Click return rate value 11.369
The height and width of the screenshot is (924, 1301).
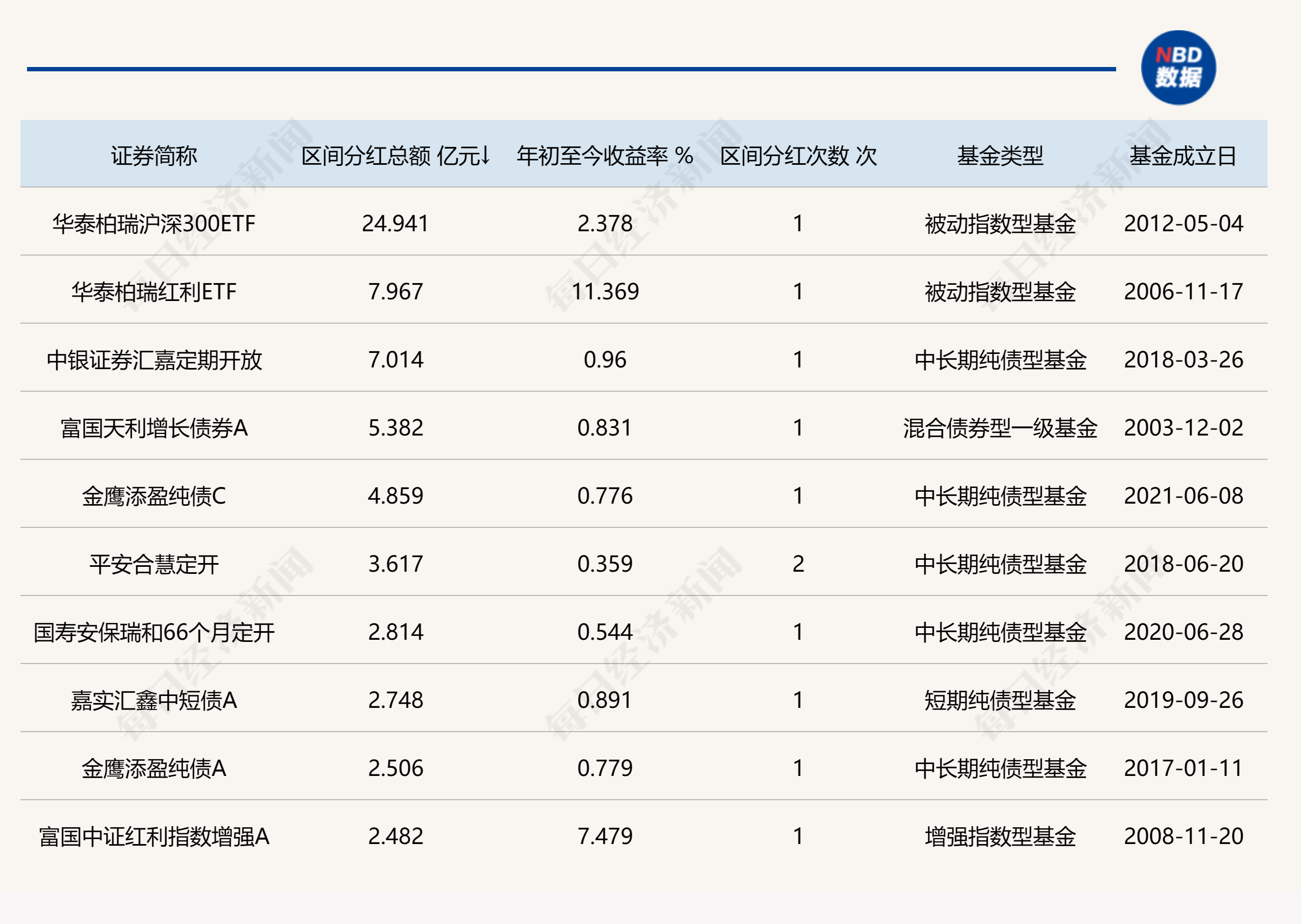coord(605,292)
